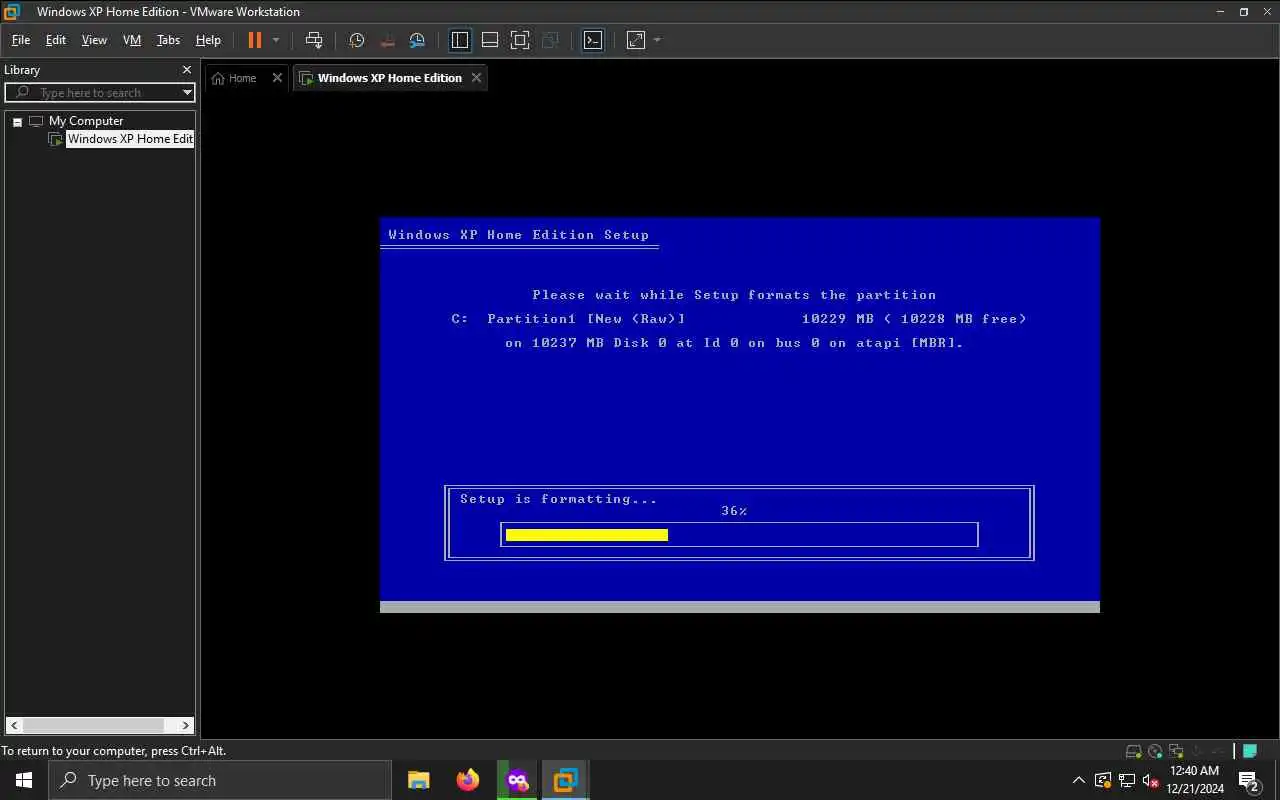Show hidden system tray icons
Image resolution: width=1280 pixels, height=800 pixels.
1078,780
